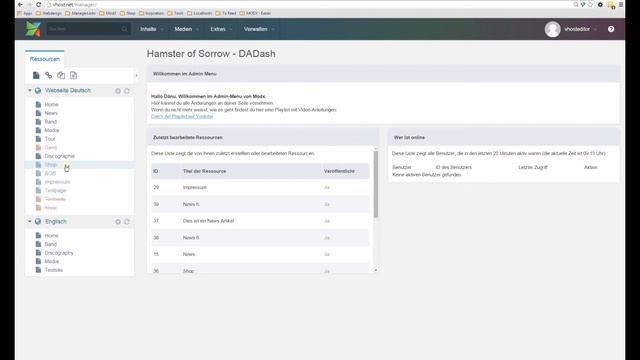Click refresh icon on Englisch row

[127, 222]
